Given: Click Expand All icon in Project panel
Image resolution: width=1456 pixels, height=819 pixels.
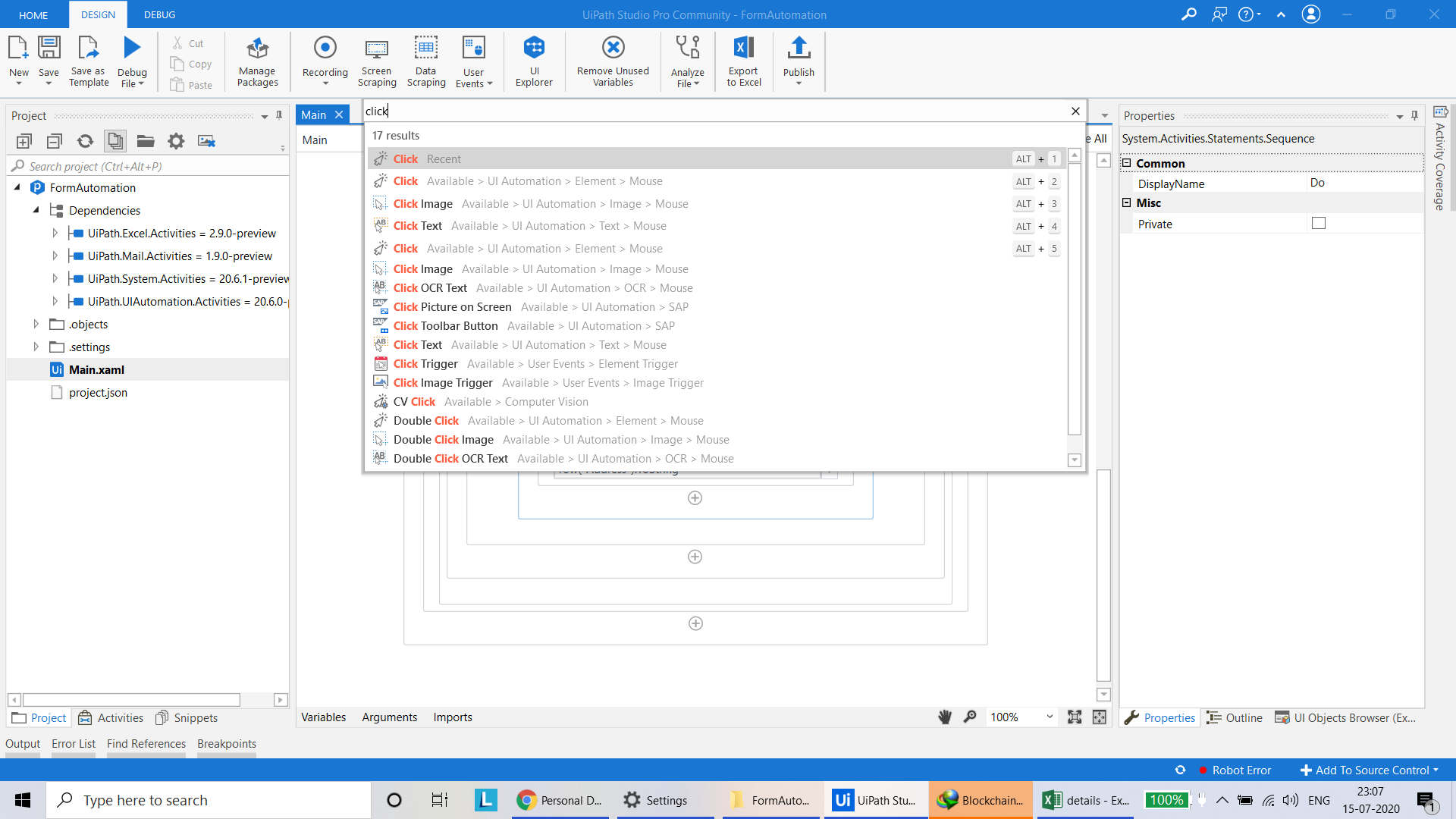Looking at the screenshot, I should 24,141.
